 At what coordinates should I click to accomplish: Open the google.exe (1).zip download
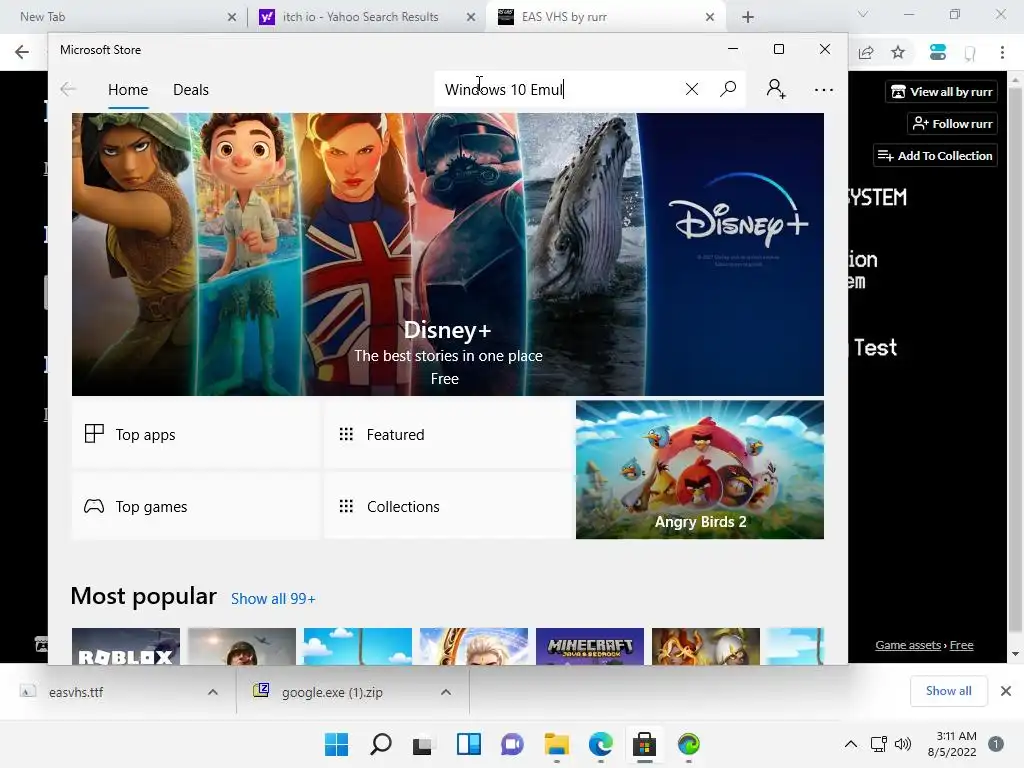tap(333, 692)
